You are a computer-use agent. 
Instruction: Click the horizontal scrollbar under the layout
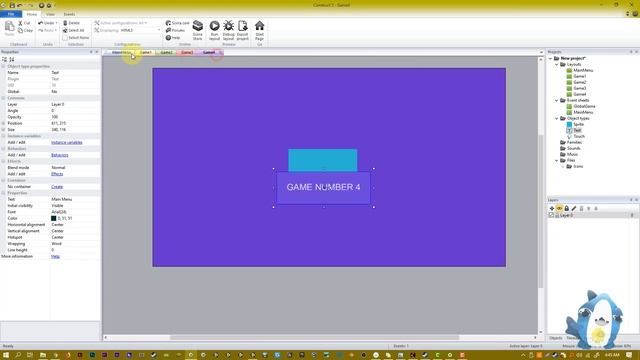(314, 338)
